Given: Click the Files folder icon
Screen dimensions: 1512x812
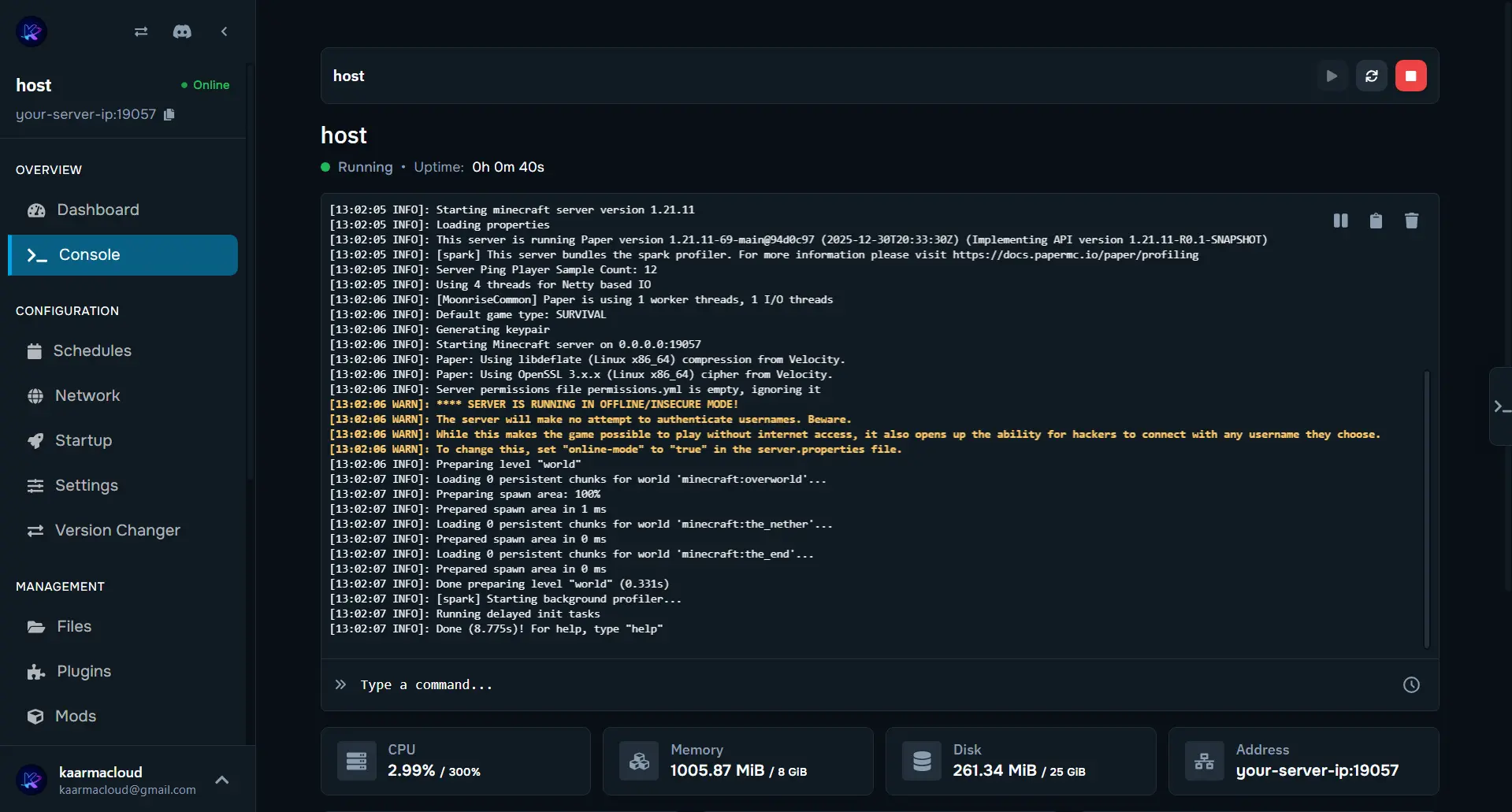Looking at the screenshot, I should [36, 627].
